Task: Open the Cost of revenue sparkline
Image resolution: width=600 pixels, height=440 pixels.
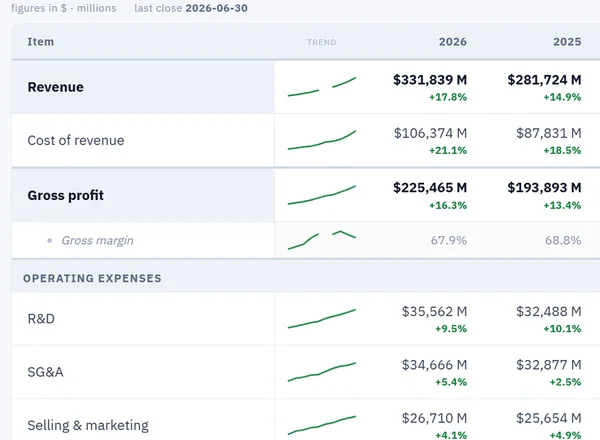Action: coord(322,140)
